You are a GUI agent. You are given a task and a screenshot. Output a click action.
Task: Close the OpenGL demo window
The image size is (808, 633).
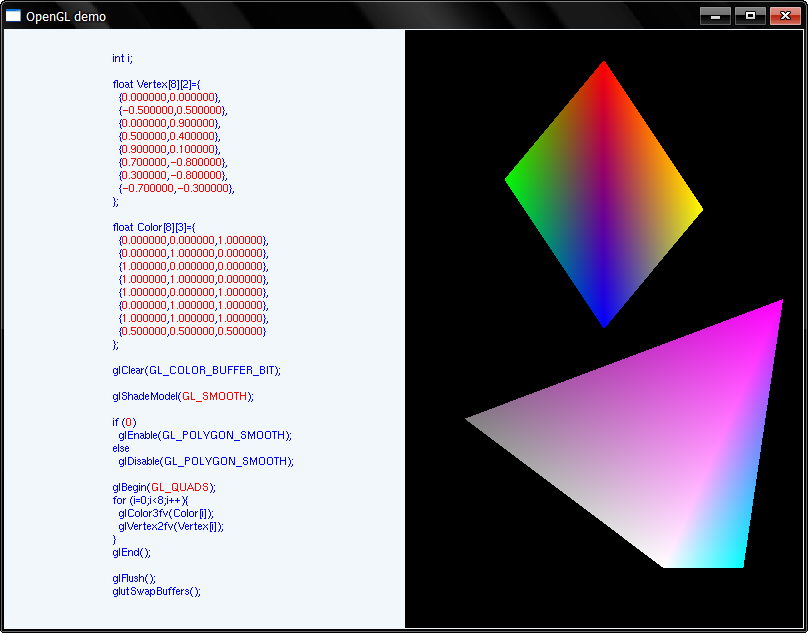[x=784, y=16]
